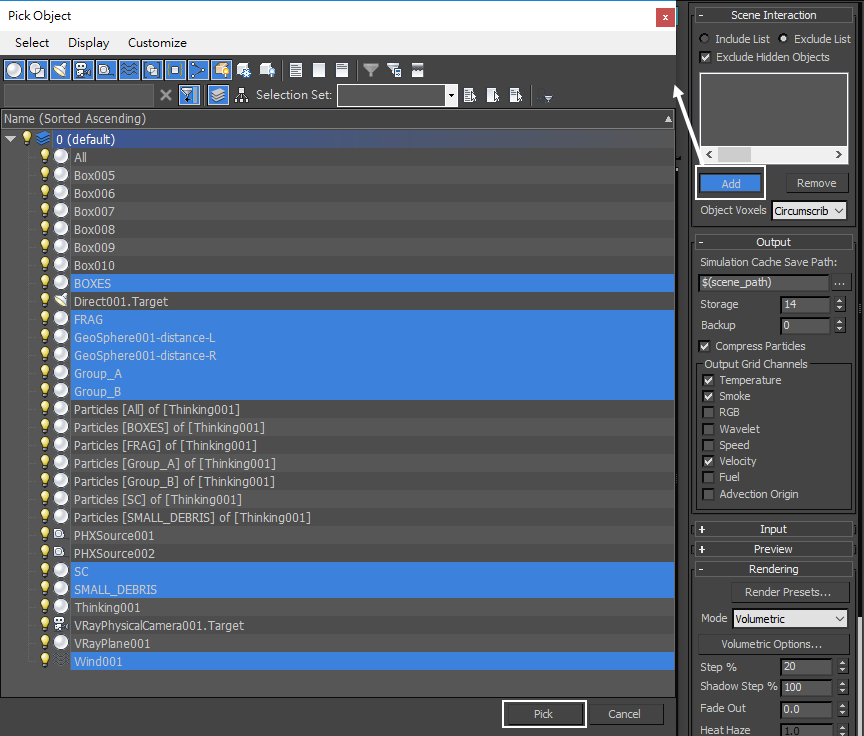Toggle the selection filter funnel button
Viewport: 864px width, 736px height.
coord(189,95)
